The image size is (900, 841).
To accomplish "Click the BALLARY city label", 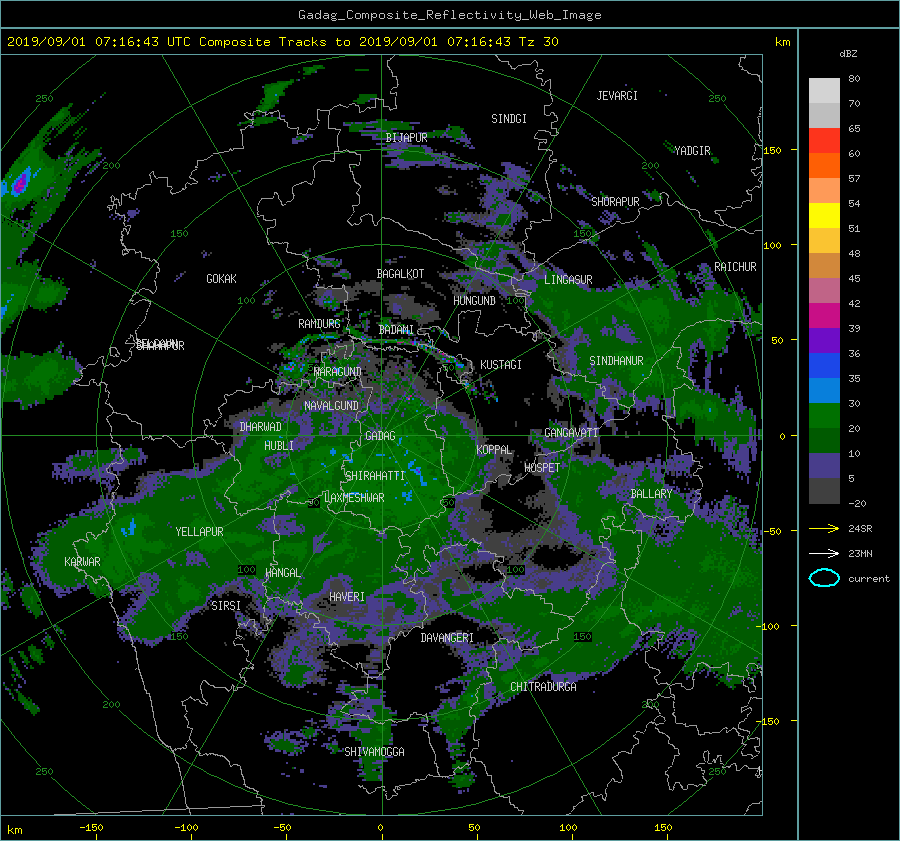I will pos(651,494).
